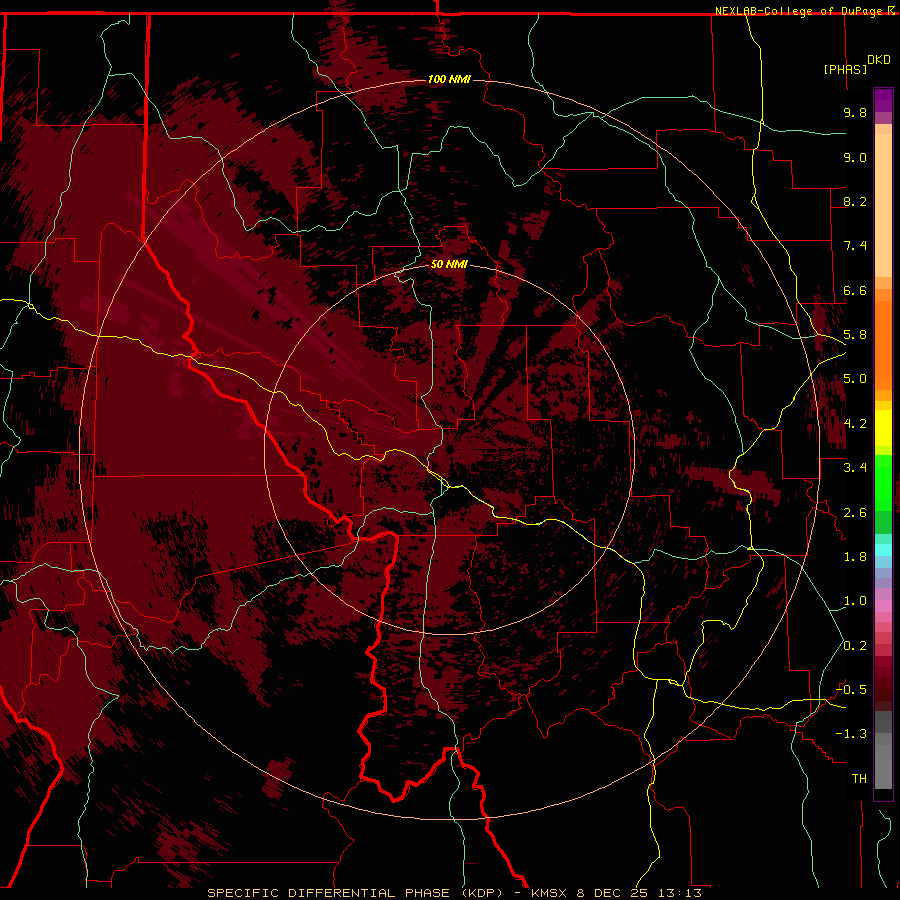This screenshot has width=900, height=900.
Task: Click the 4.2 value on the color scale
Action: [855, 424]
